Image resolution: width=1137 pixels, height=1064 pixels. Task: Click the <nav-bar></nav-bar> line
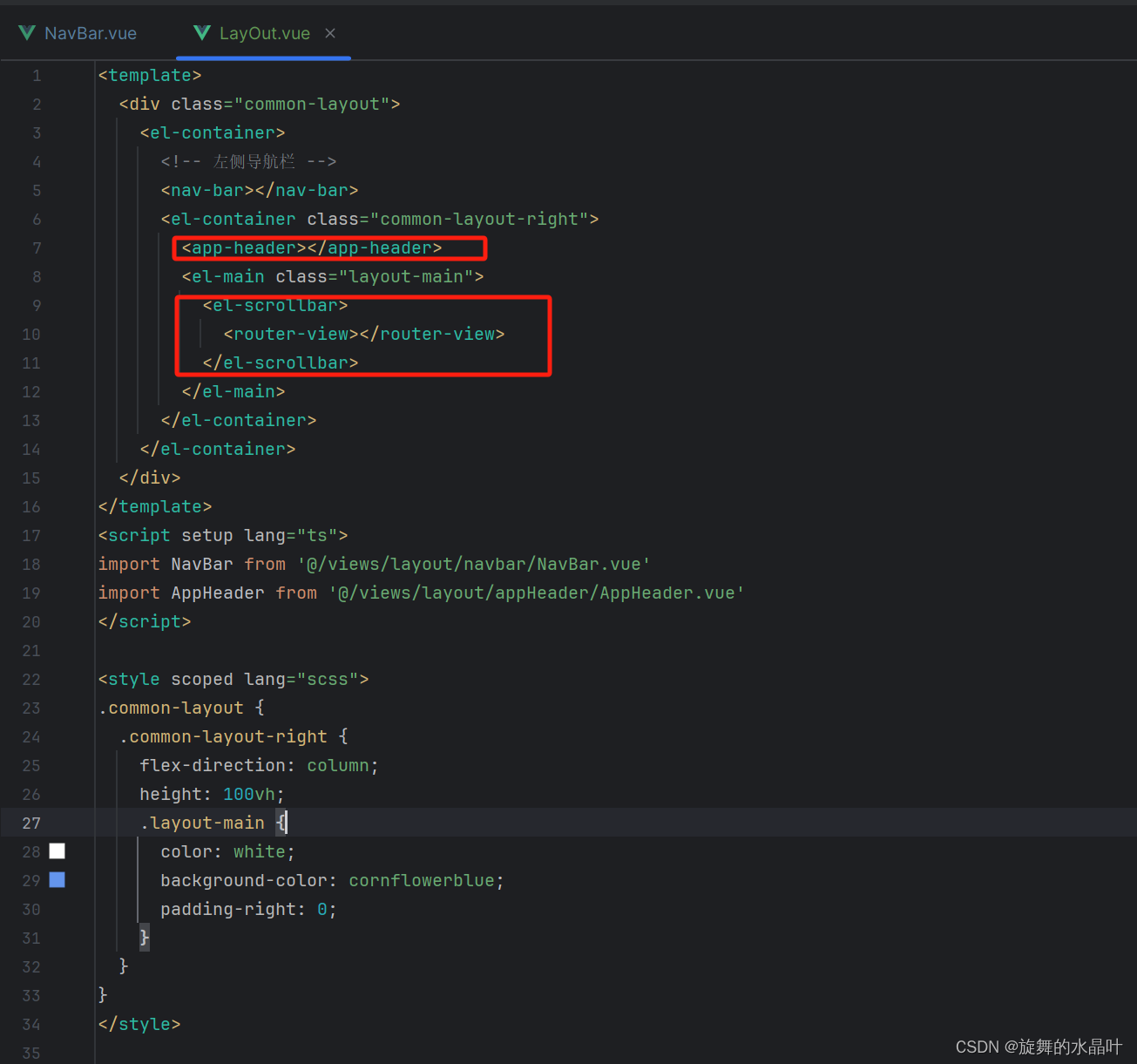tap(260, 190)
